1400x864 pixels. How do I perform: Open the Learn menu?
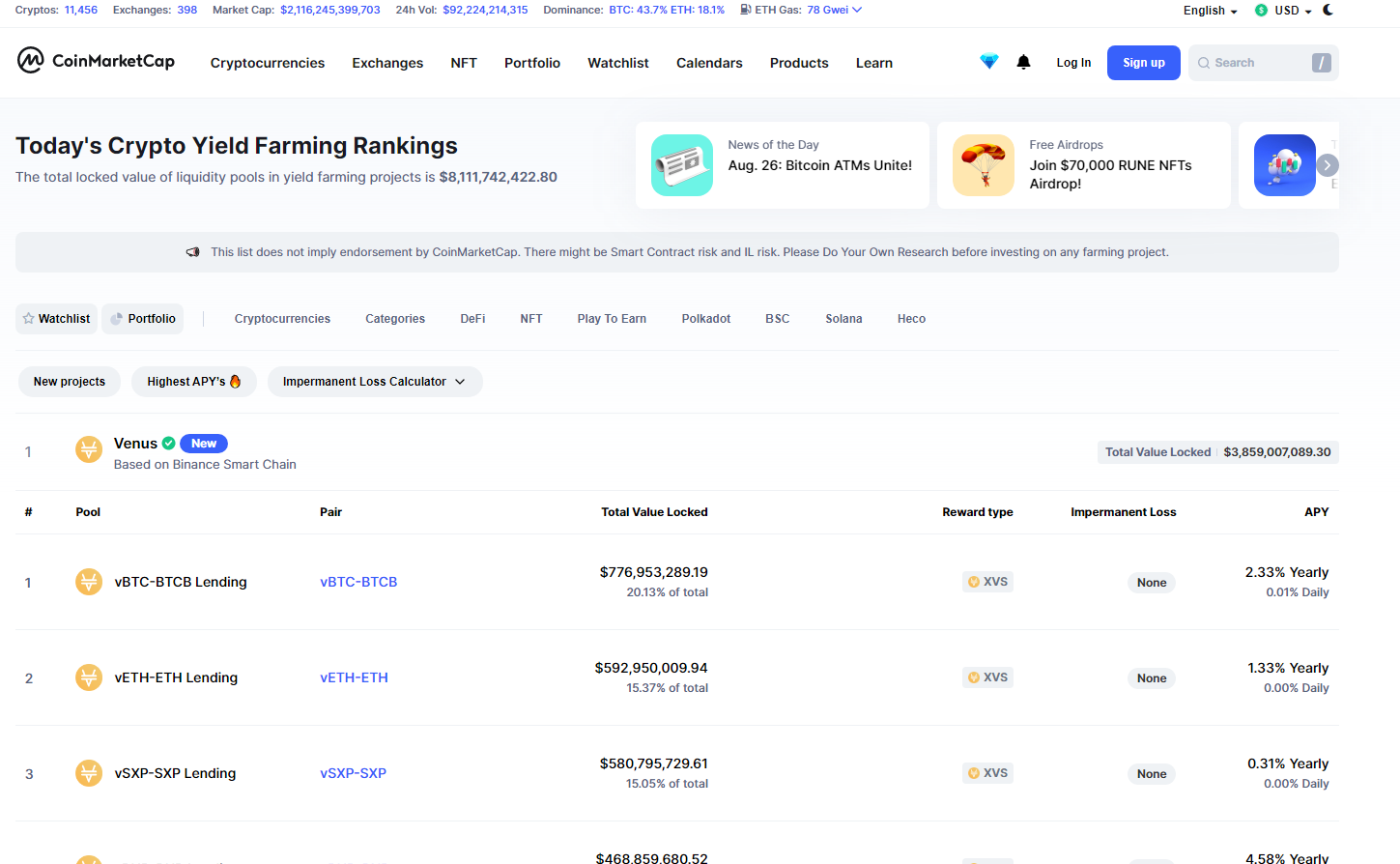pyautogui.click(x=874, y=63)
